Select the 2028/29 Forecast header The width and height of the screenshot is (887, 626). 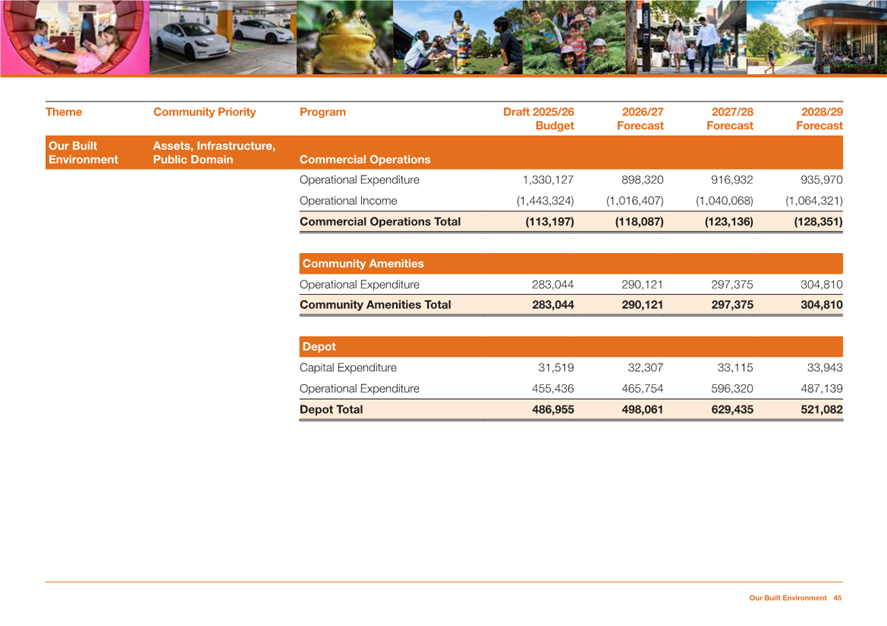819,119
